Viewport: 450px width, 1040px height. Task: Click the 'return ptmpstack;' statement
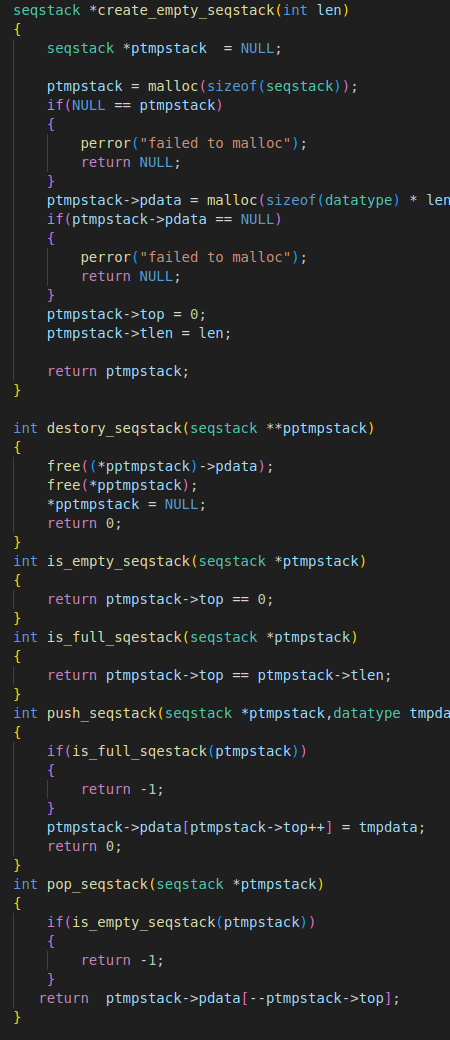(118, 371)
